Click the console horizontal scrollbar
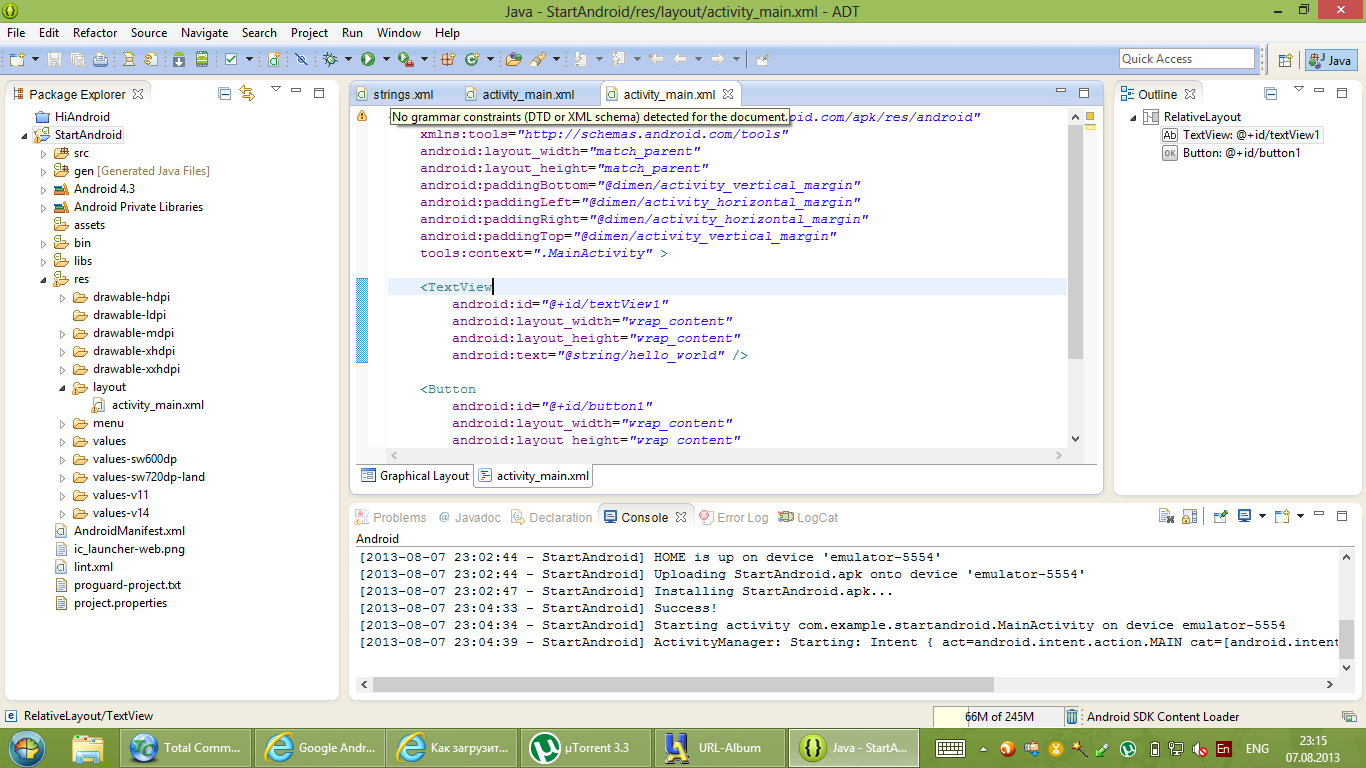The image size is (1366, 768). 683,684
